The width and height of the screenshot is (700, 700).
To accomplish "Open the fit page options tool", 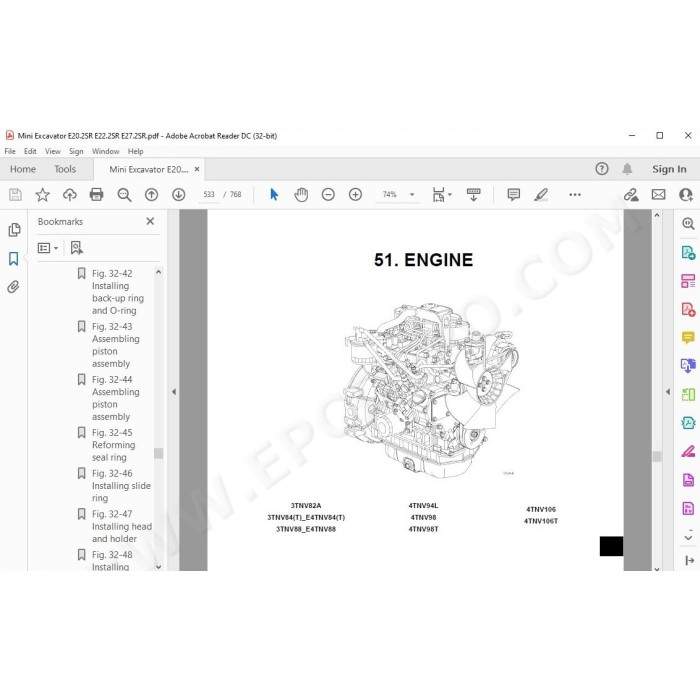I will pyautogui.click(x=442, y=195).
